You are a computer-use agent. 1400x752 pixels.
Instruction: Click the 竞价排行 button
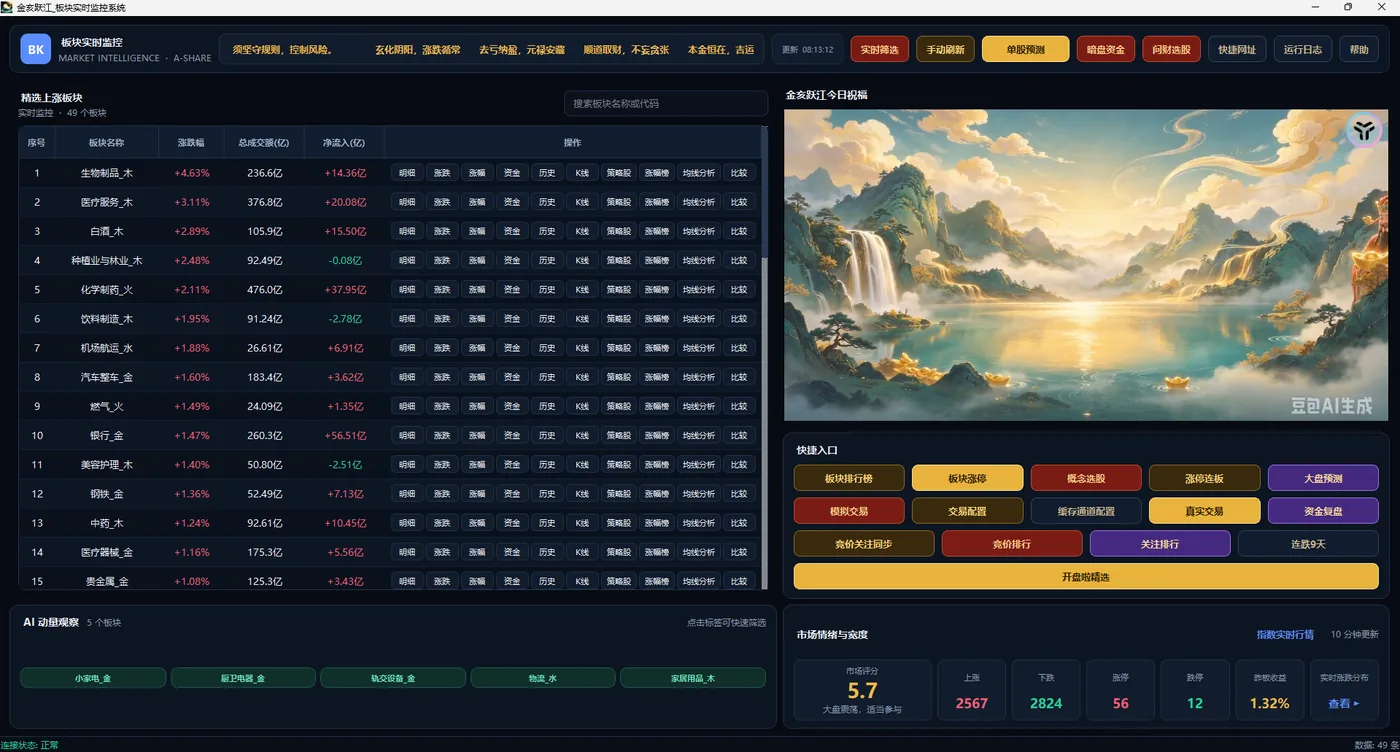(x=1012, y=543)
